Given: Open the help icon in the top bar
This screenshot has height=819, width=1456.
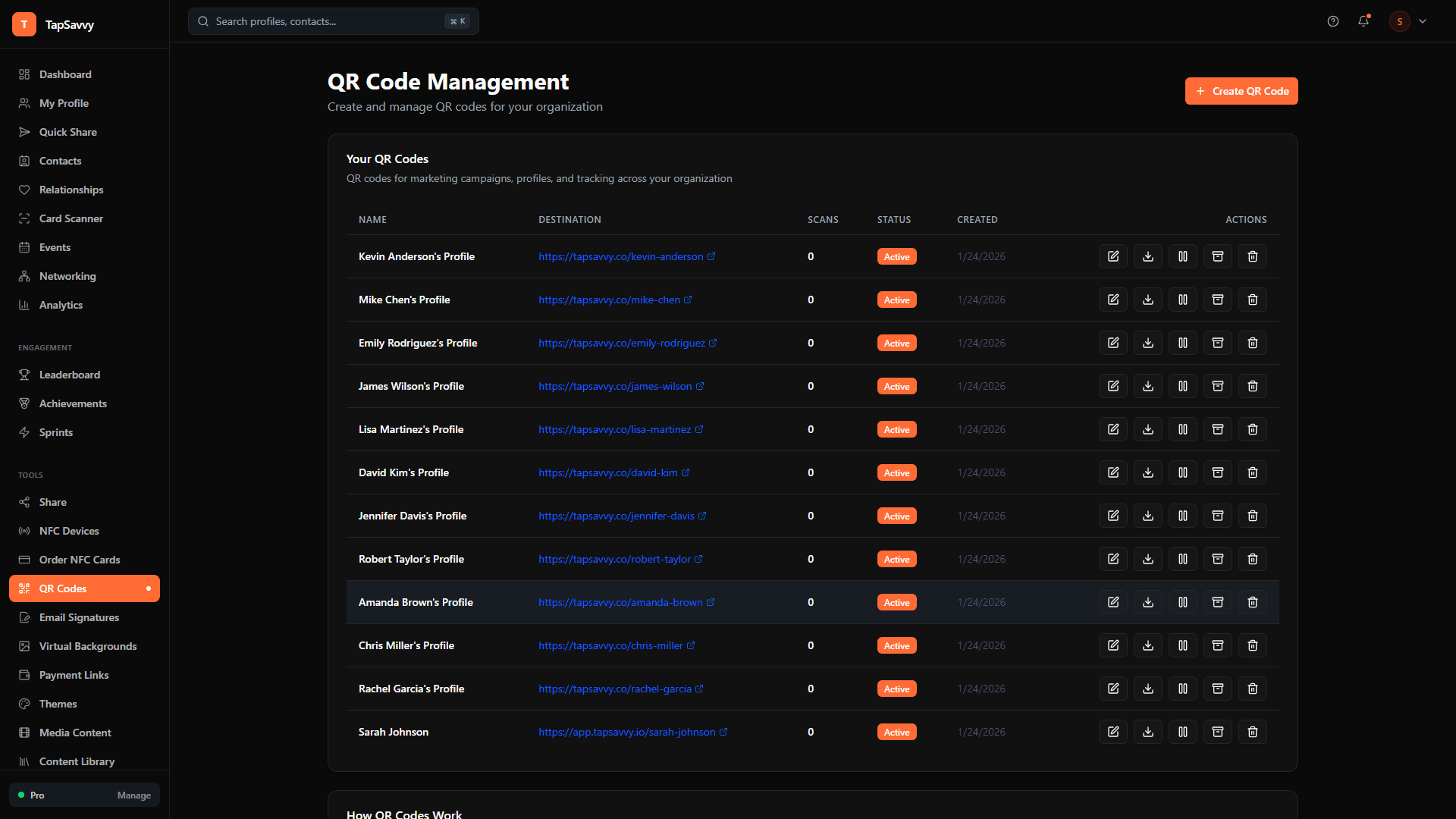Looking at the screenshot, I should pos(1333,21).
